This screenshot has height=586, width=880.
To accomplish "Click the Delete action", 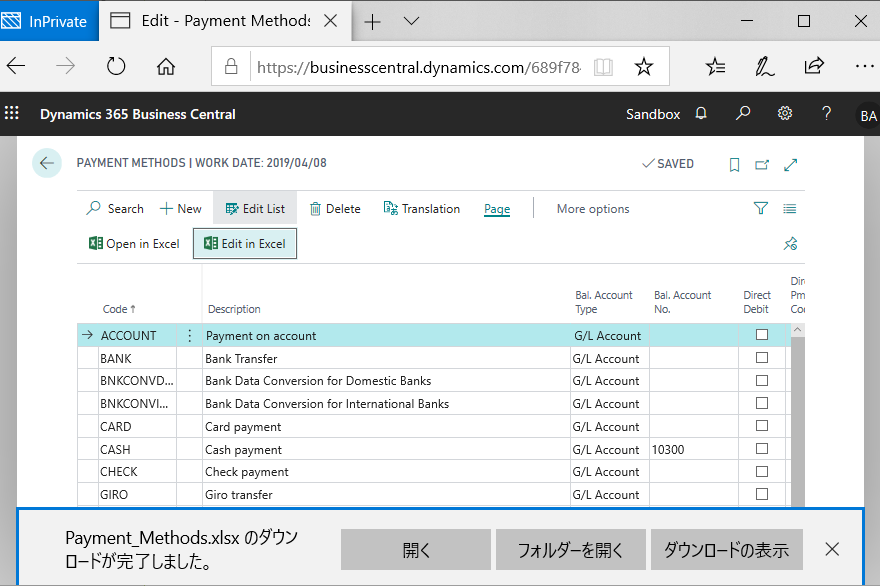I will [x=335, y=209].
